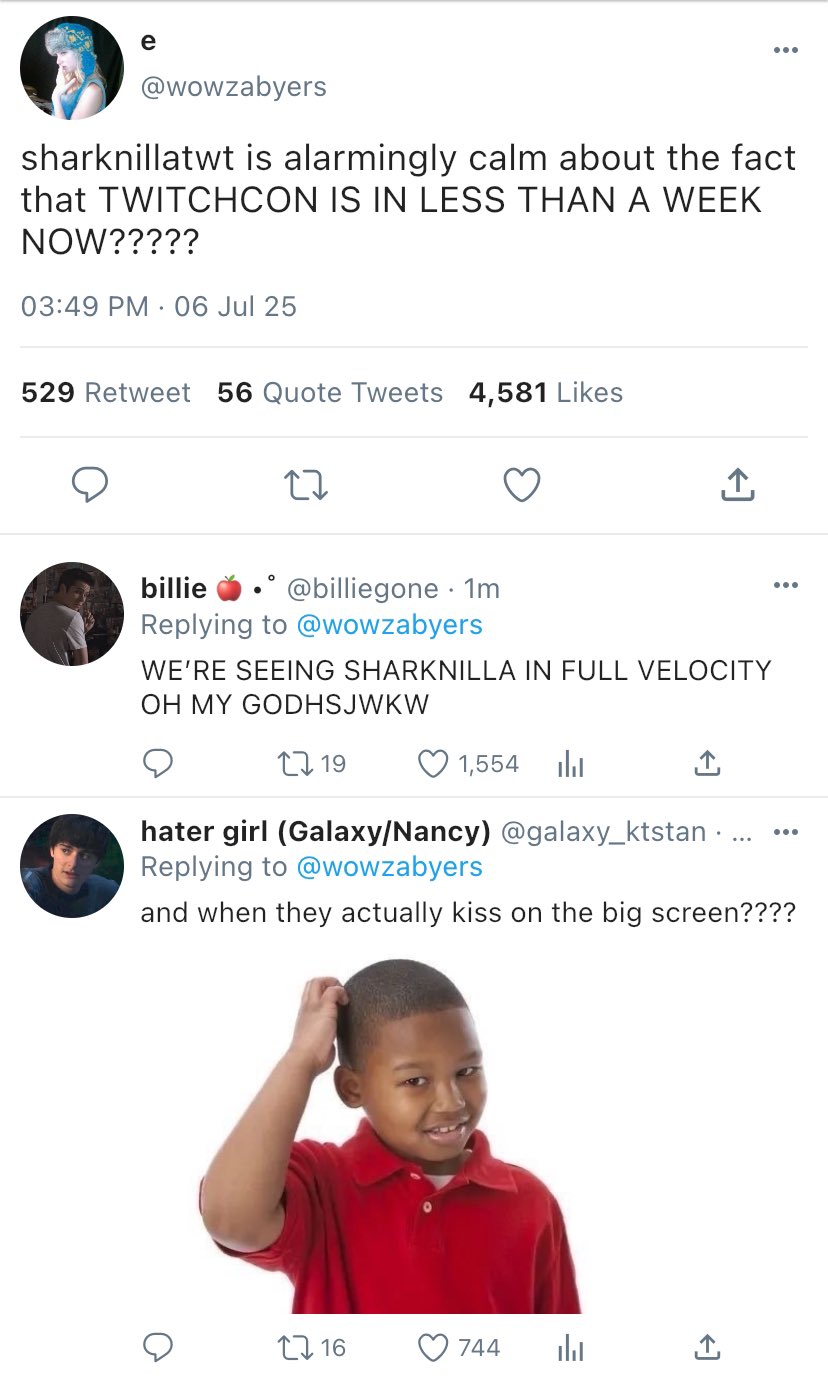Reply to billie's comment
Viewport: 828px width, 1379px height.
click(156, 765)
